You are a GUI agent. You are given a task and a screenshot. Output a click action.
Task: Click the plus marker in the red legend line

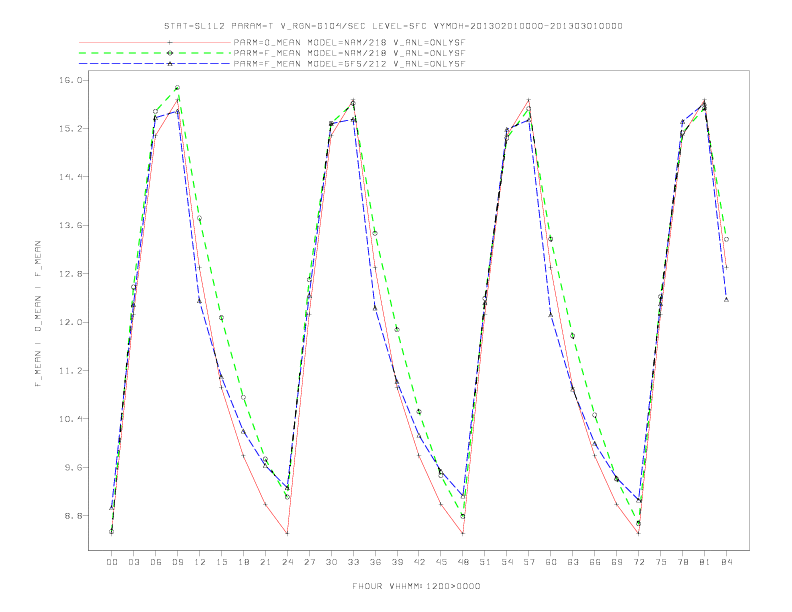[x=170, y=43]
